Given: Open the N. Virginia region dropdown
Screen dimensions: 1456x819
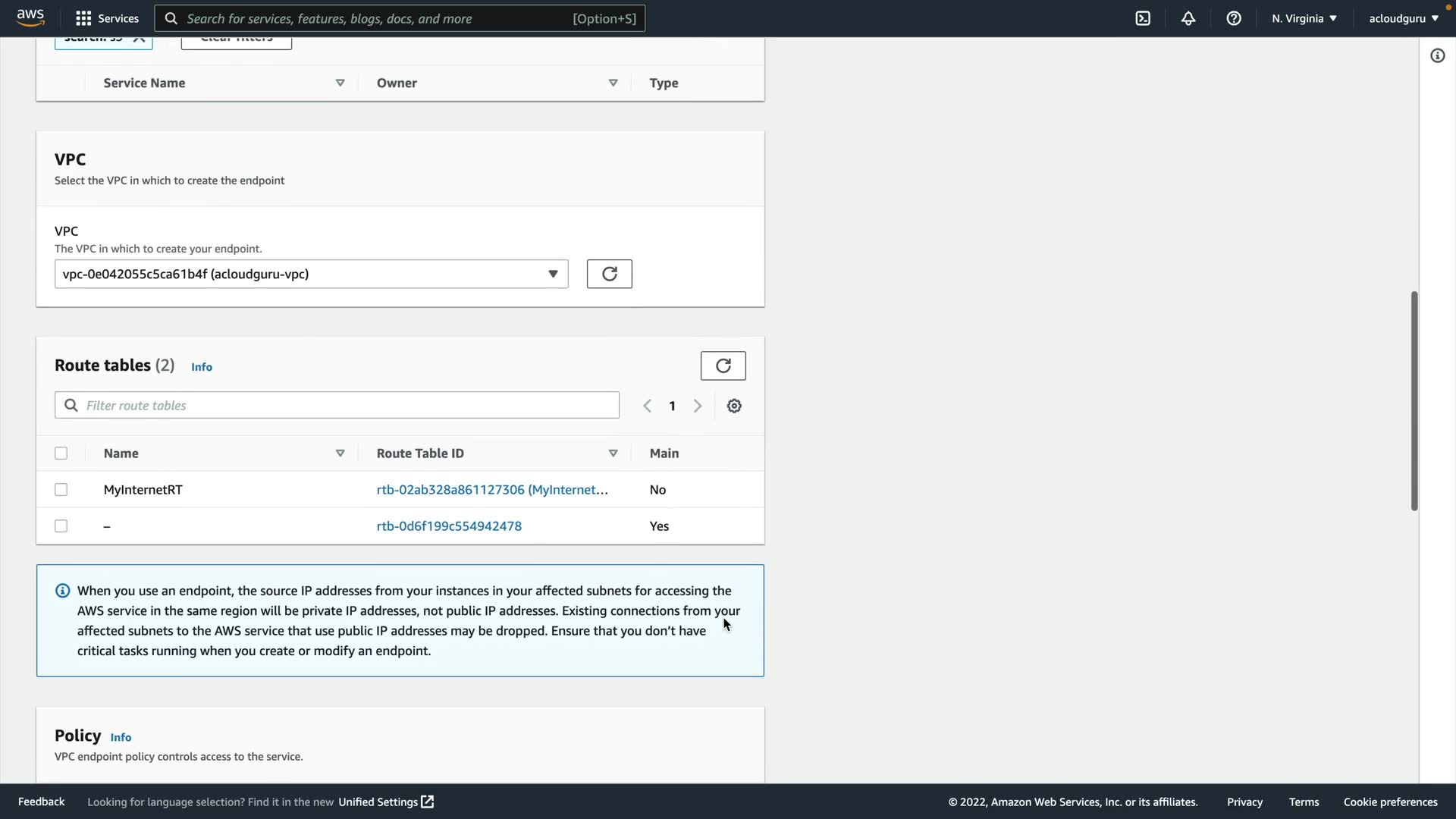Looking at the screenshot, I should pos(1304,18).
